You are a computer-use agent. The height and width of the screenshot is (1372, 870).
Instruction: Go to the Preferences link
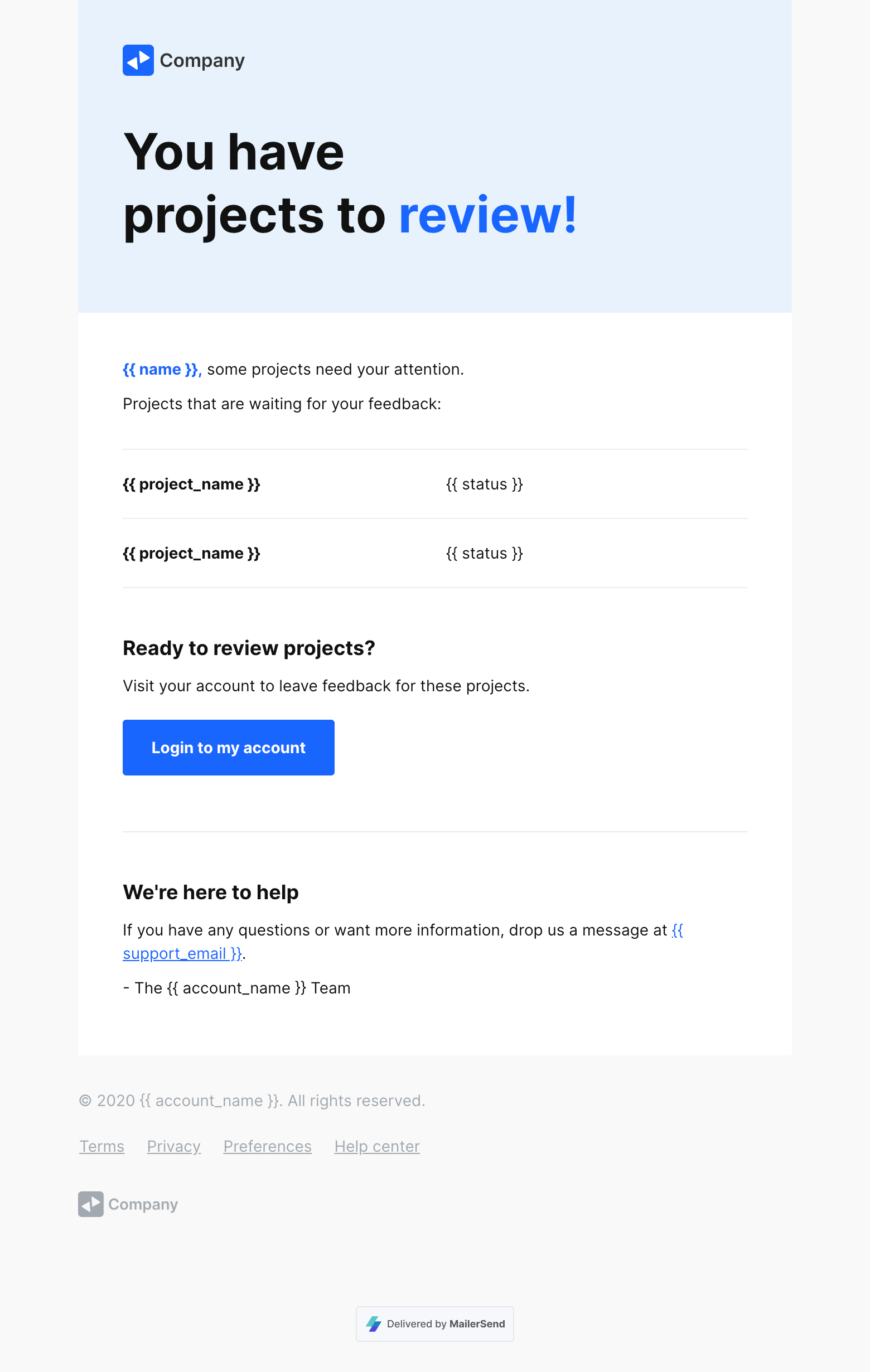pyautogui.click(x=267, y=1146)
